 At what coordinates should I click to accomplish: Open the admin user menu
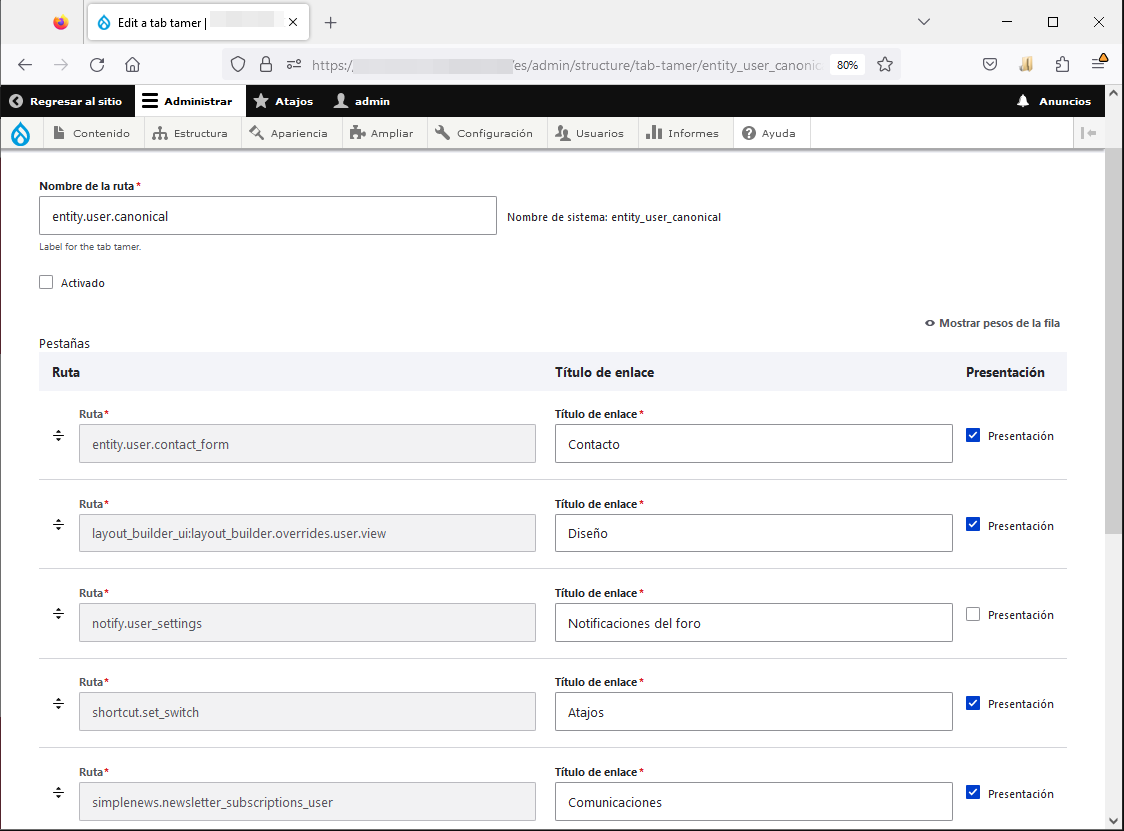362,101
